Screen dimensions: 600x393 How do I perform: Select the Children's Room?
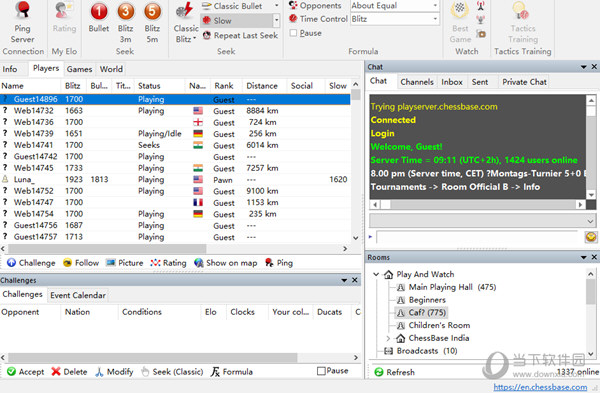click(434, 326)
